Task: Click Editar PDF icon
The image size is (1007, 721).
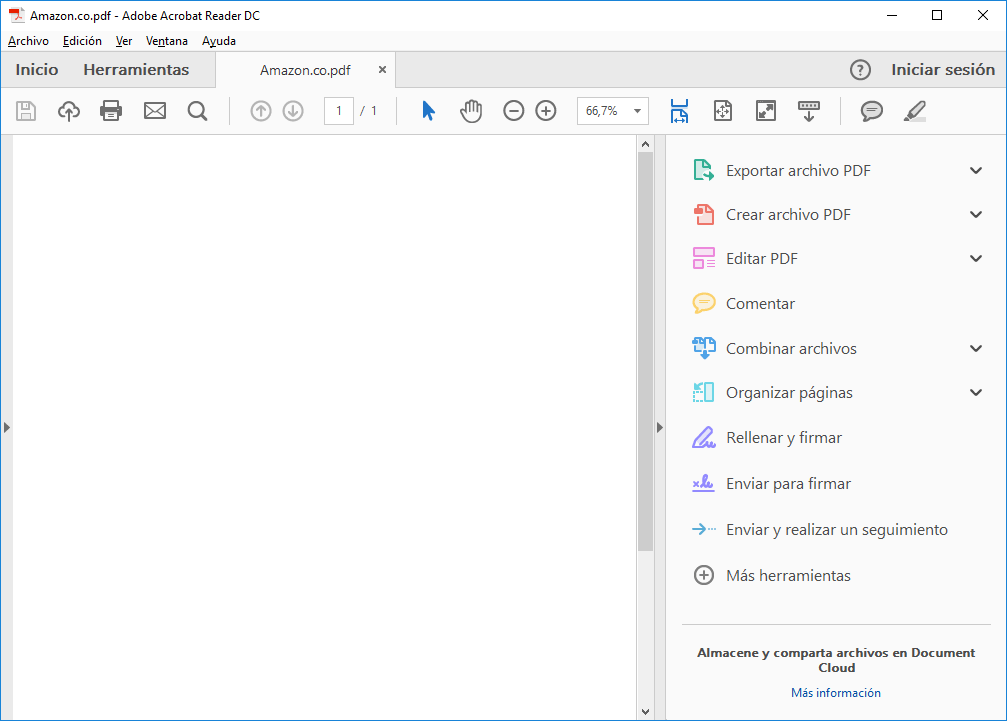Action: (x=704, y=259)
